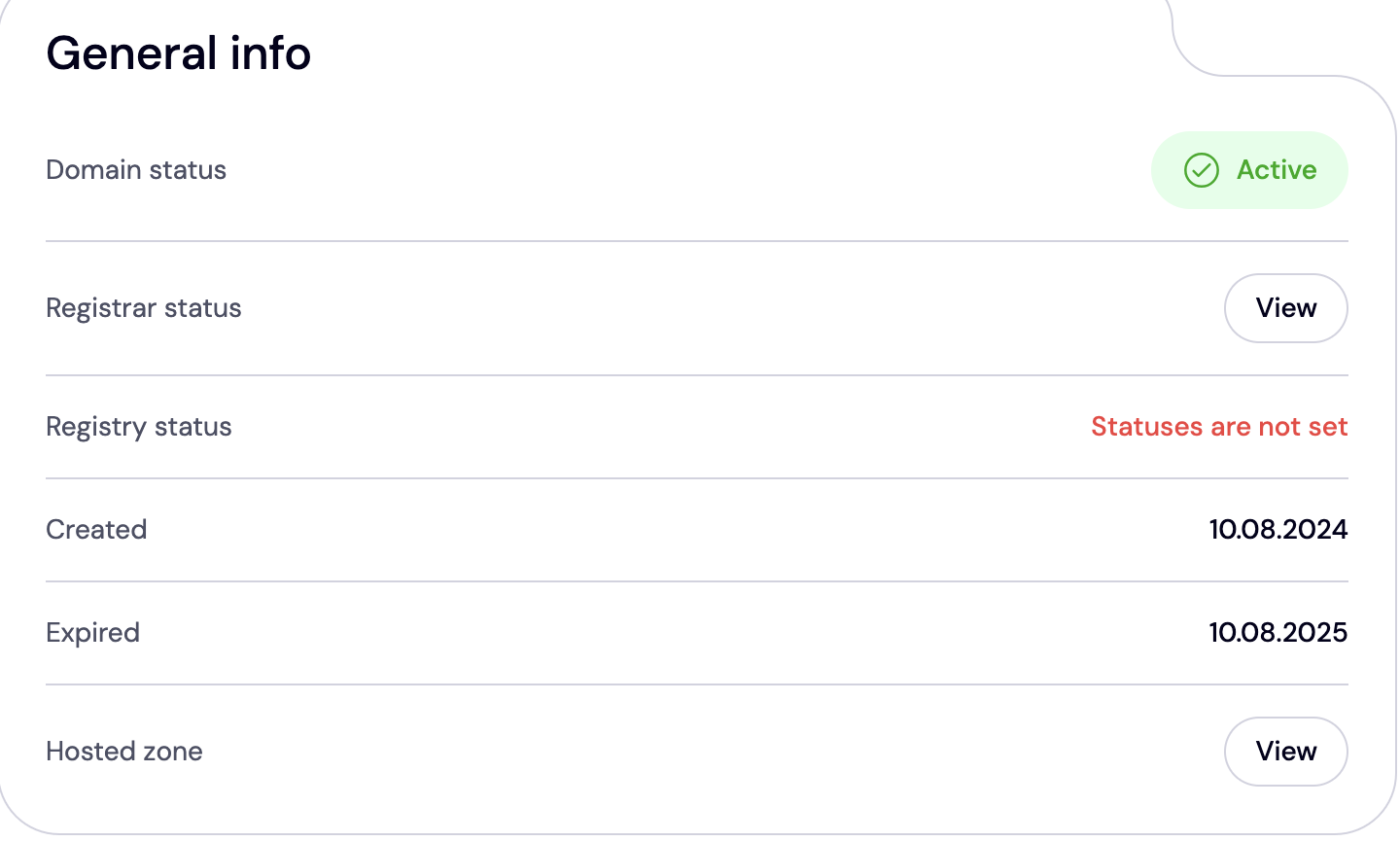This screenshot has width=1400, height=842.
Task: Select the Domain status label
Action: click(x=136, y=170)
